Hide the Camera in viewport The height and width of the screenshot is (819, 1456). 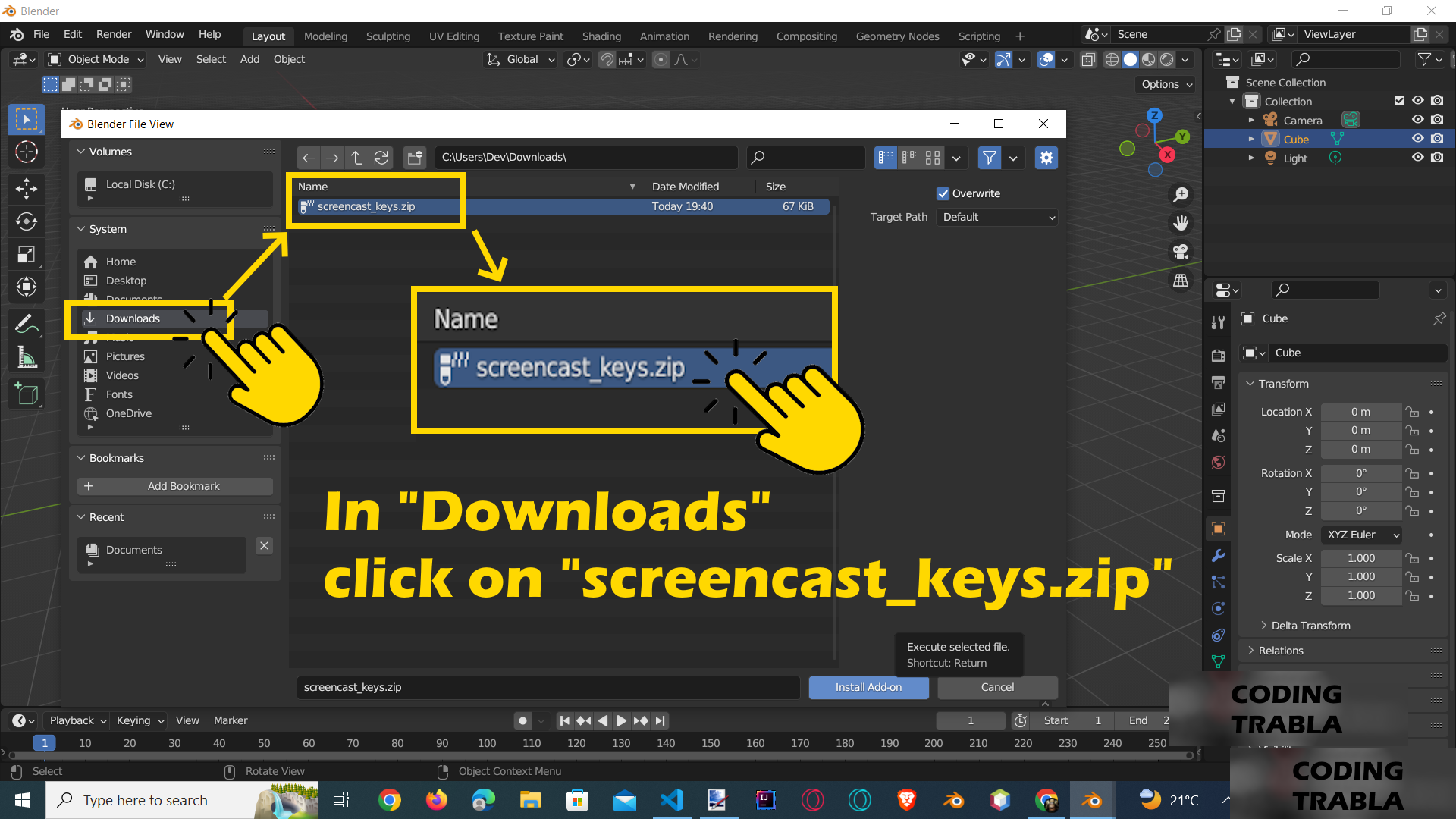coord(1417,120)
